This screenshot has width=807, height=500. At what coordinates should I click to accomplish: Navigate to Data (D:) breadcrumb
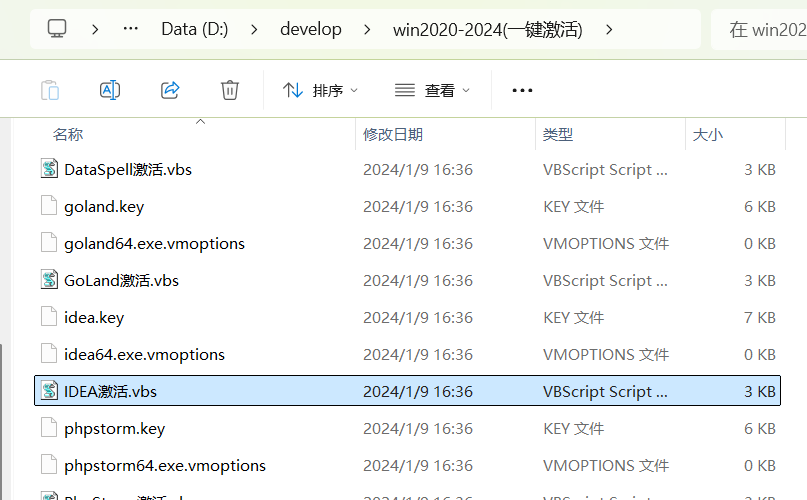(x=195, y=29)
